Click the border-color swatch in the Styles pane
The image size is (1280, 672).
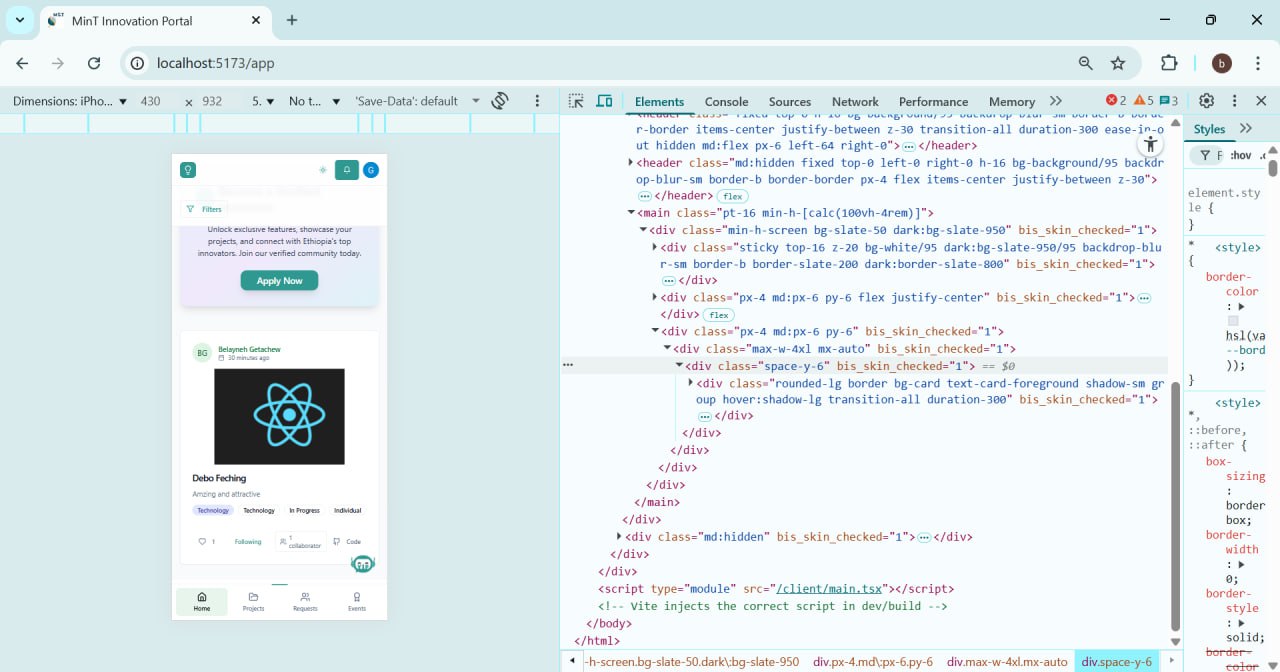pyautogui.click(x=1233, y=321)
